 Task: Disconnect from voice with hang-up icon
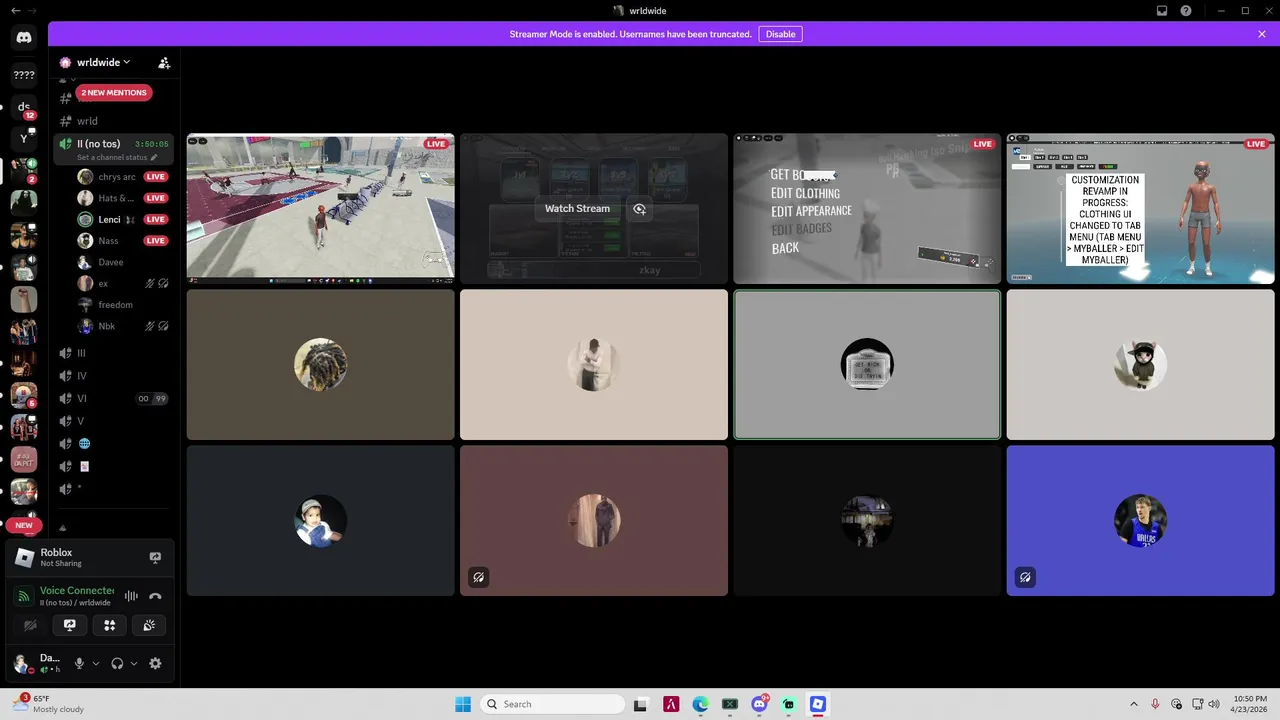click(x=155, y=596)
